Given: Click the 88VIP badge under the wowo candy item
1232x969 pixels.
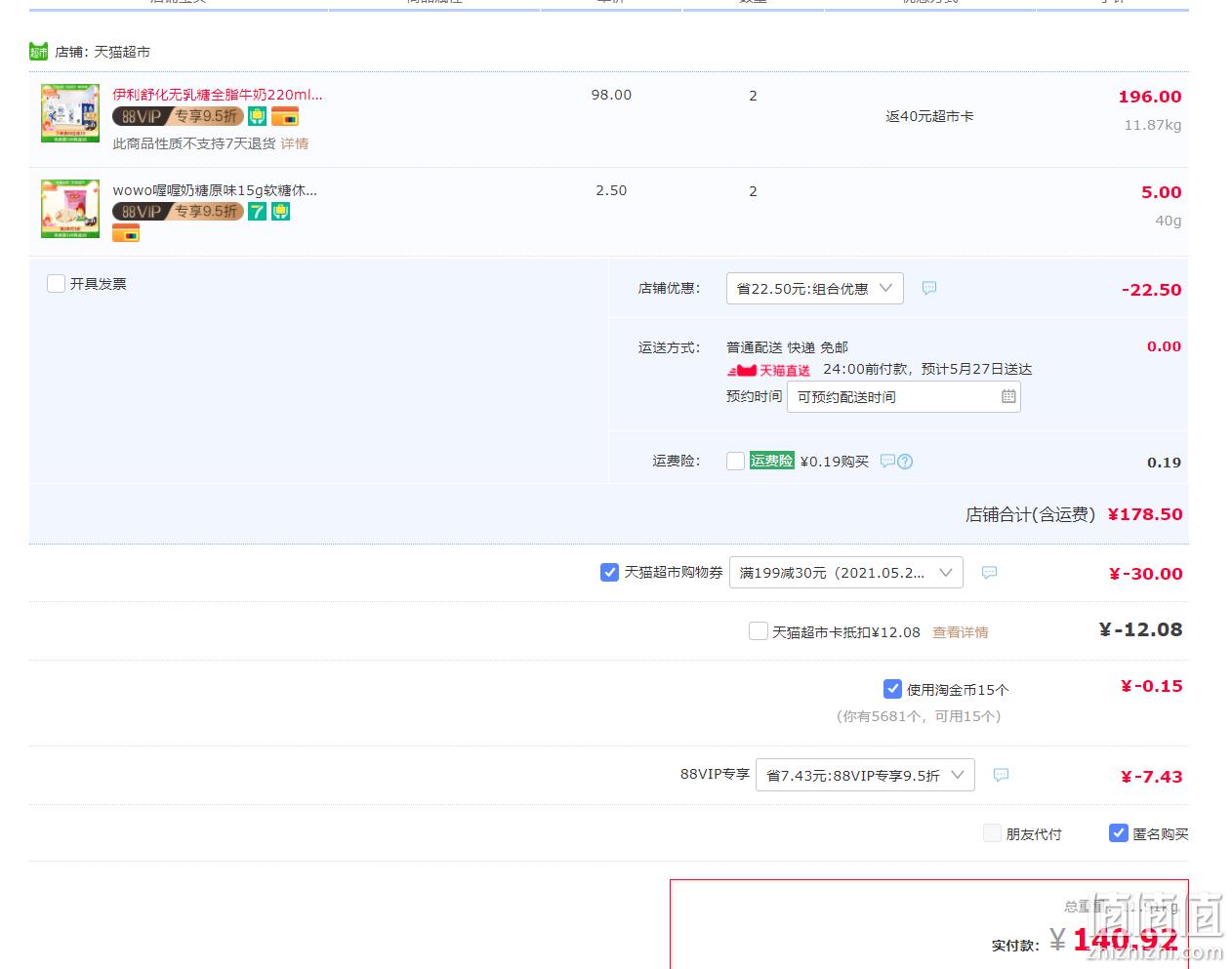Looking at the screenshot, I should point(178,212).
